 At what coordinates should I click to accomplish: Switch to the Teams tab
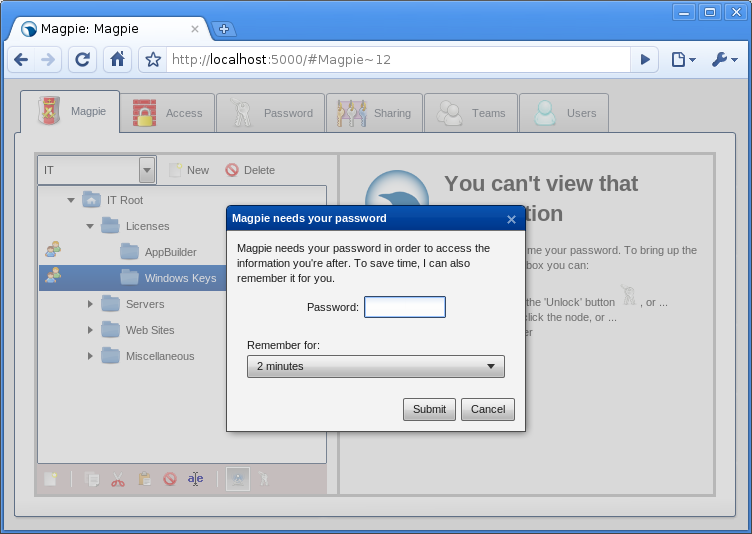(x=471, y=113)
